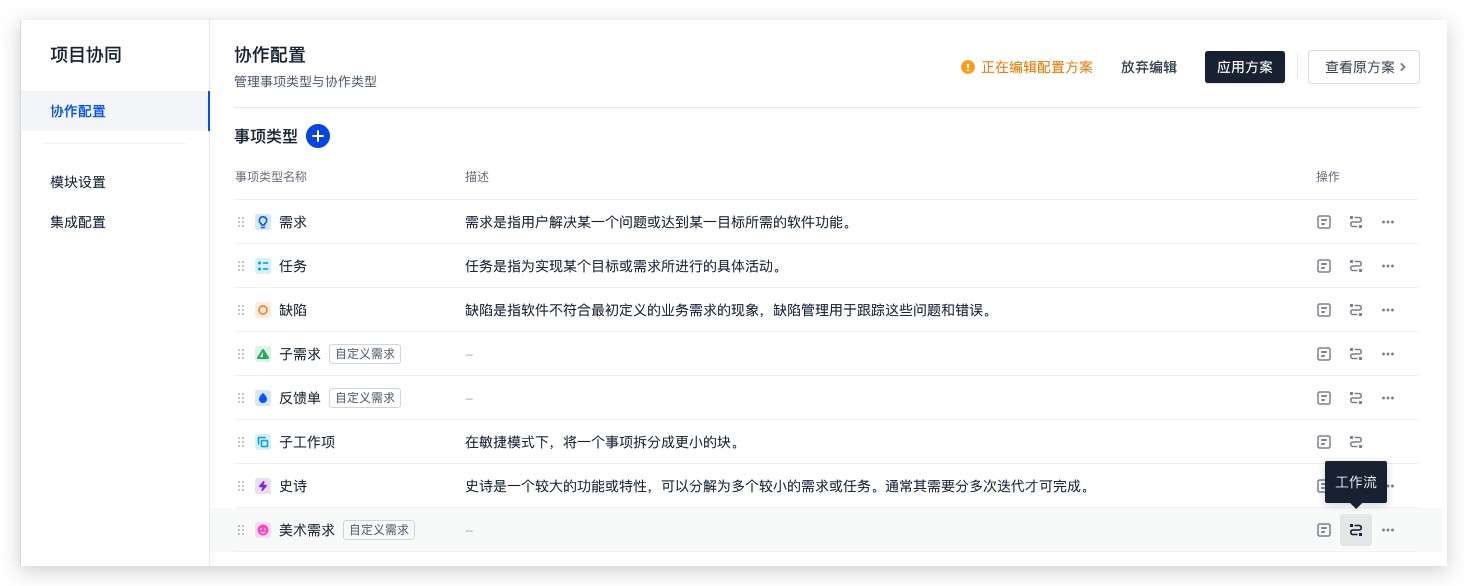Open 模块设置 in the sidebar
Image resolution: width=1467 pixels, height=586 pixels.
(x=78, y=182)
